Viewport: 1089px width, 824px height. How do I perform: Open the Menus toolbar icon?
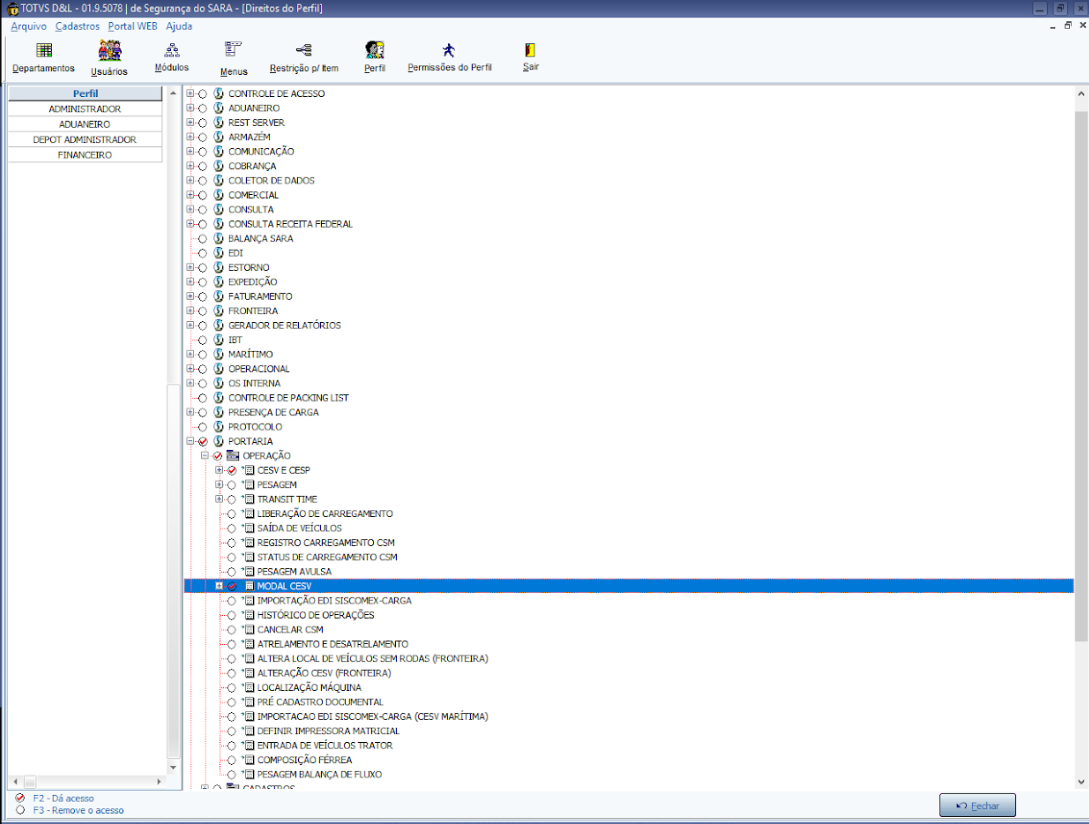pyautogui.click(x=233, y=50)
